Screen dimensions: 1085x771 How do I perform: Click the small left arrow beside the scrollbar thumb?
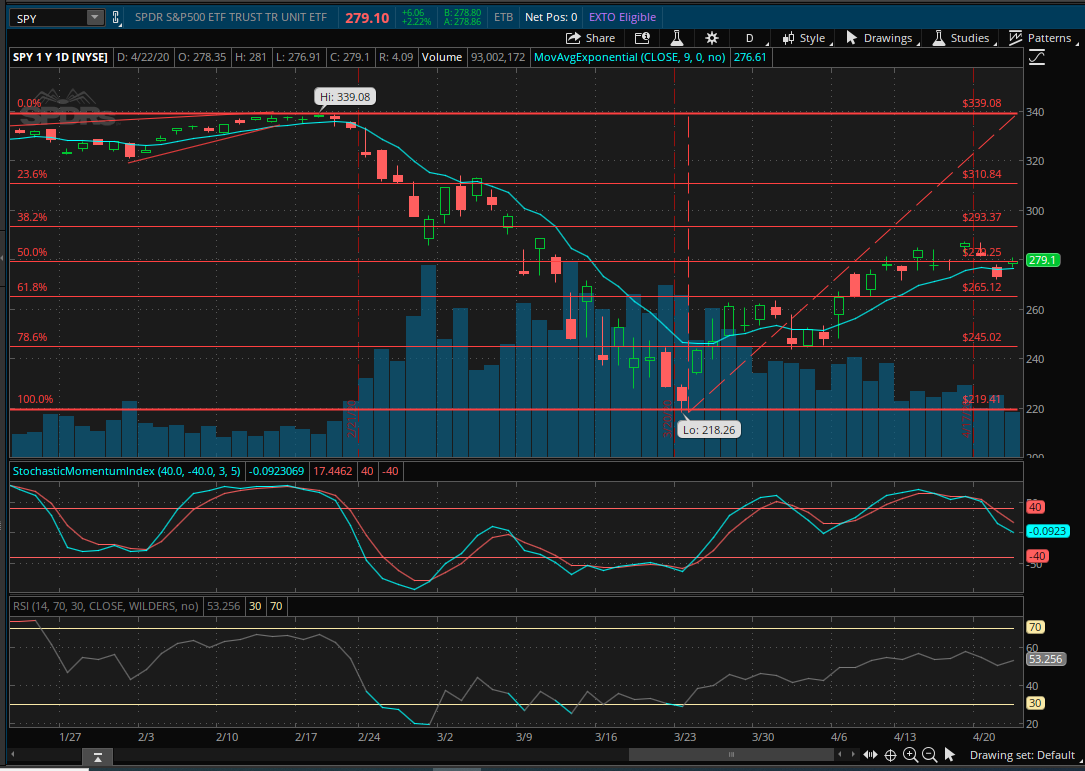tap(841, 755)
